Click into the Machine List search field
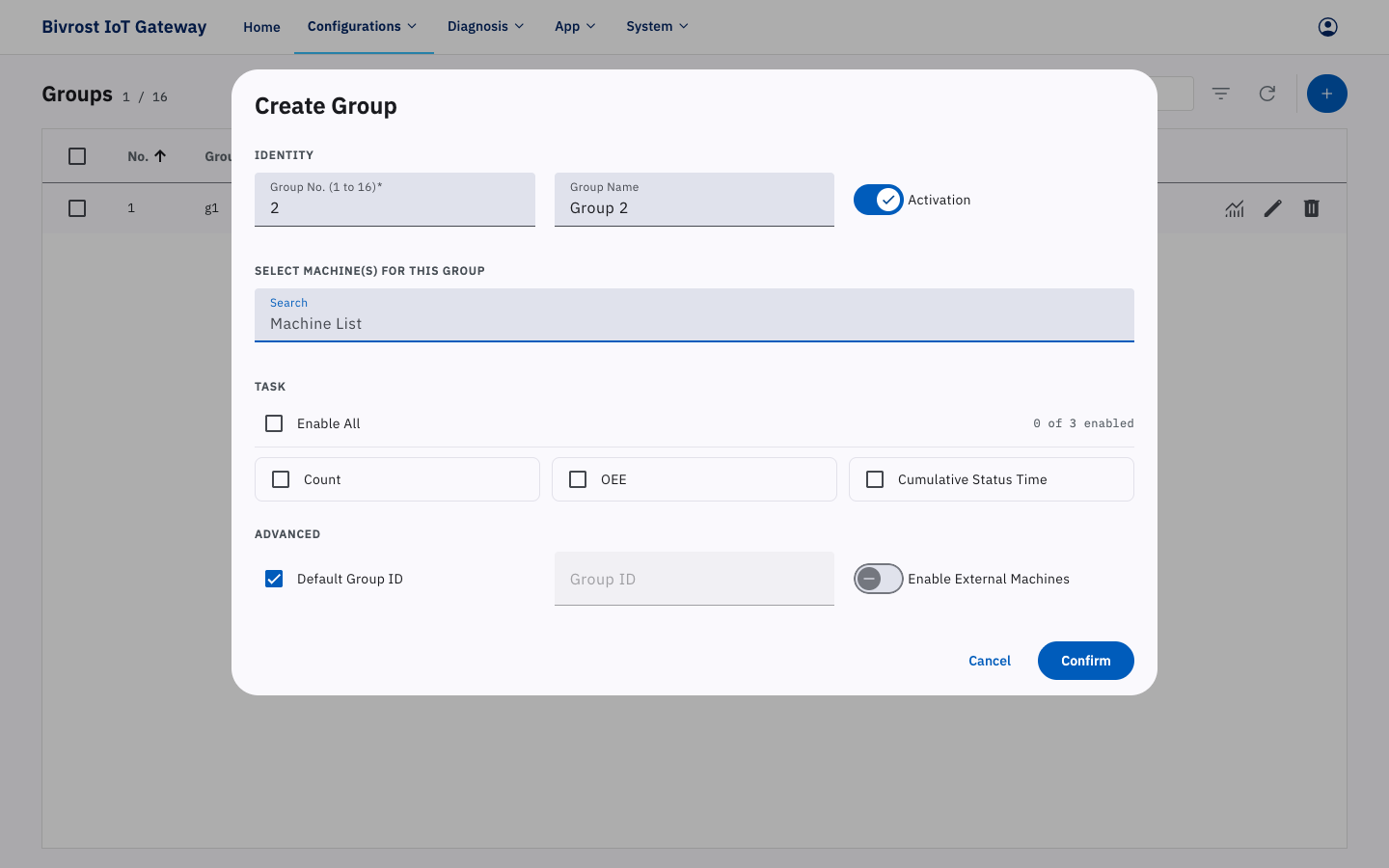1389x868 pixels. [x=694, y=315]
